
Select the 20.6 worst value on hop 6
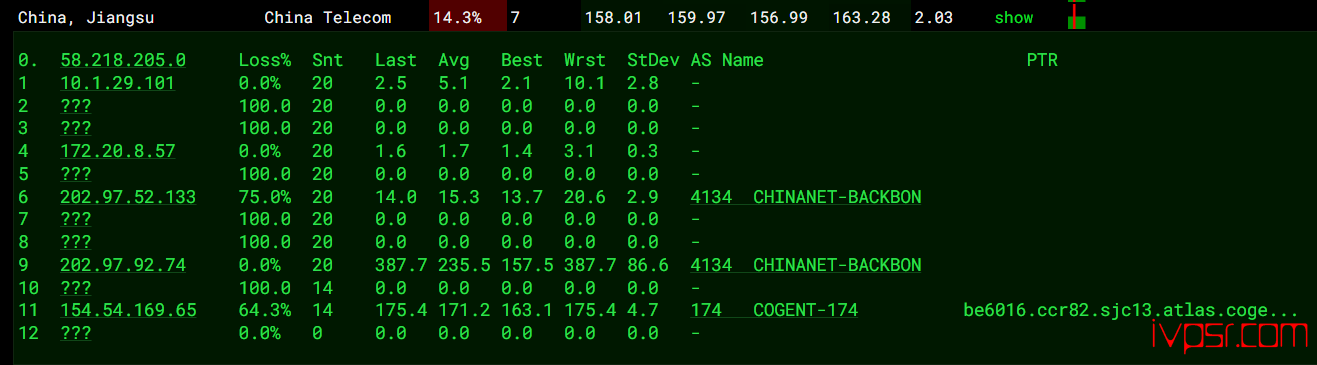click(585, 197)
